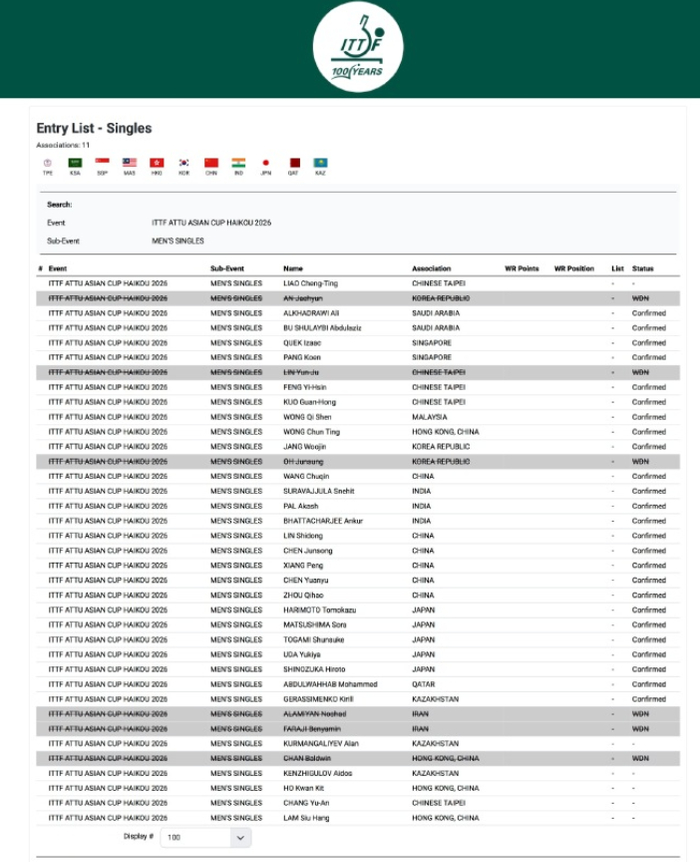The width and height of the screenshot is (700, 862).
Task: Open the Display # dropdown showing 100
Action: [206, 837]
